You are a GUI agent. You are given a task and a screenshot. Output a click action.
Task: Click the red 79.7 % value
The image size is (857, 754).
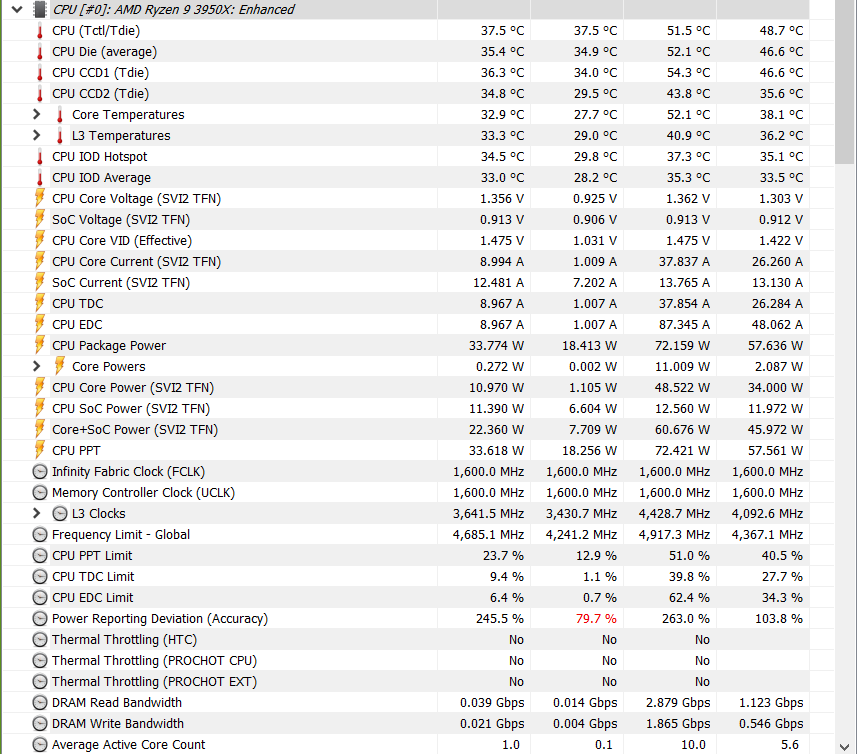[x=596, y=618]
